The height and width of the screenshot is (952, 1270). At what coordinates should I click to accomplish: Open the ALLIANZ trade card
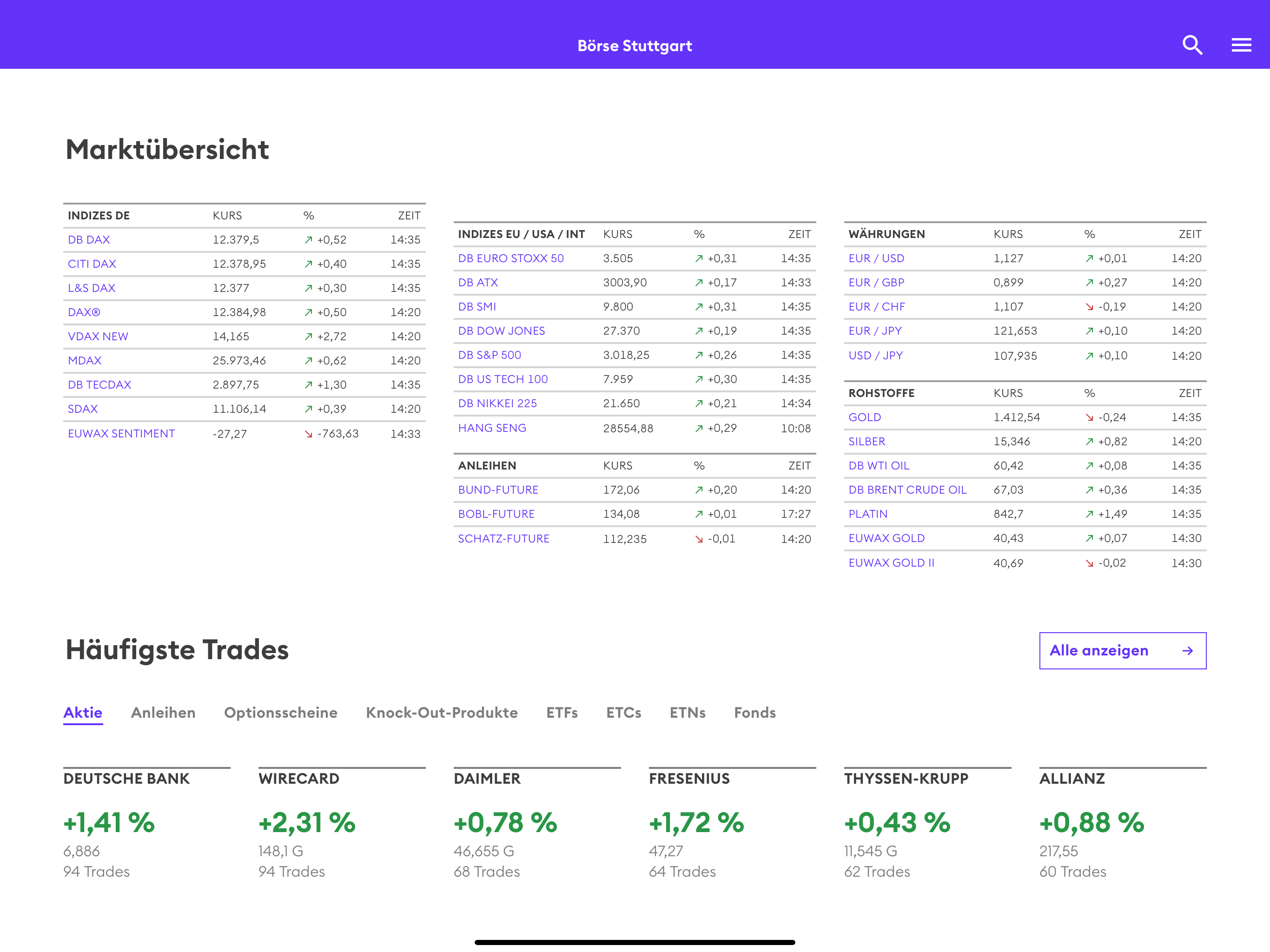coord(1123,823)
